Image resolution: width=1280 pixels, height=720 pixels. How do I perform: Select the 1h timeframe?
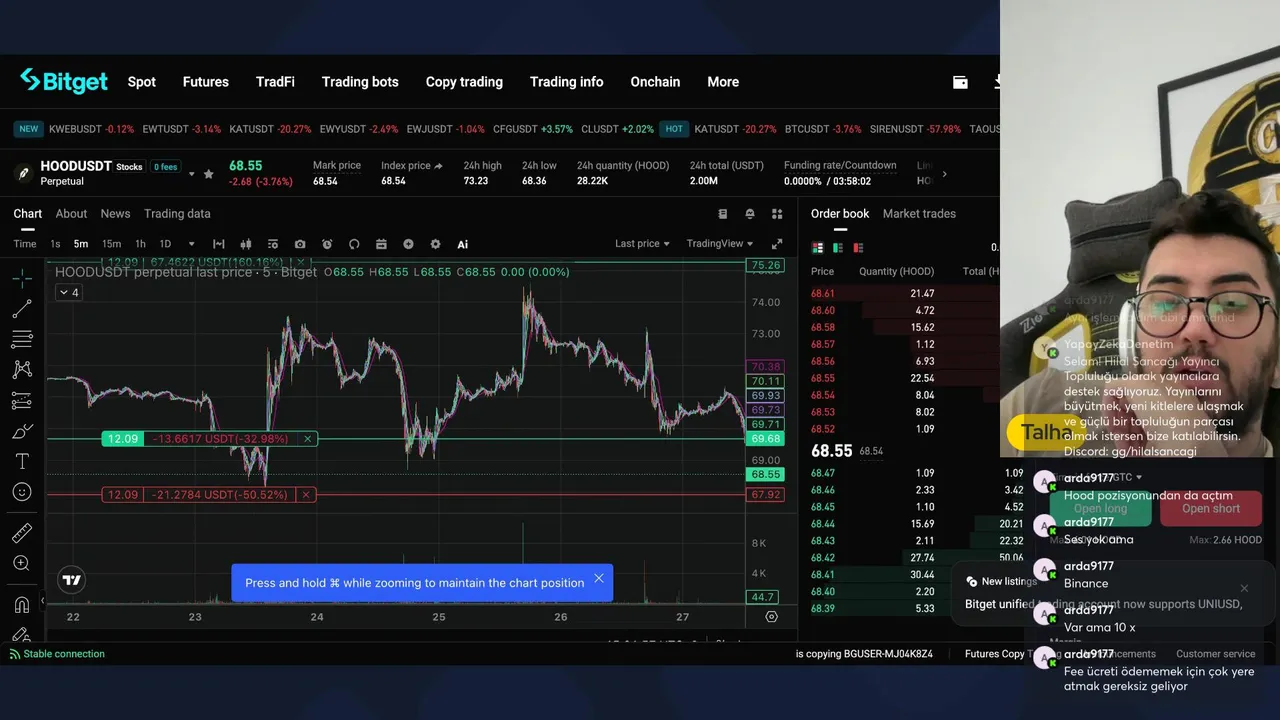[140, 244]
